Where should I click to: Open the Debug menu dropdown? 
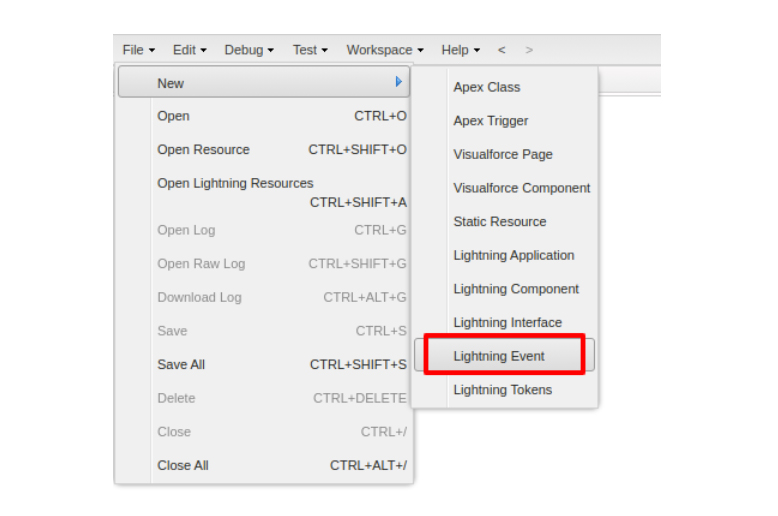(x=248, y=50)
